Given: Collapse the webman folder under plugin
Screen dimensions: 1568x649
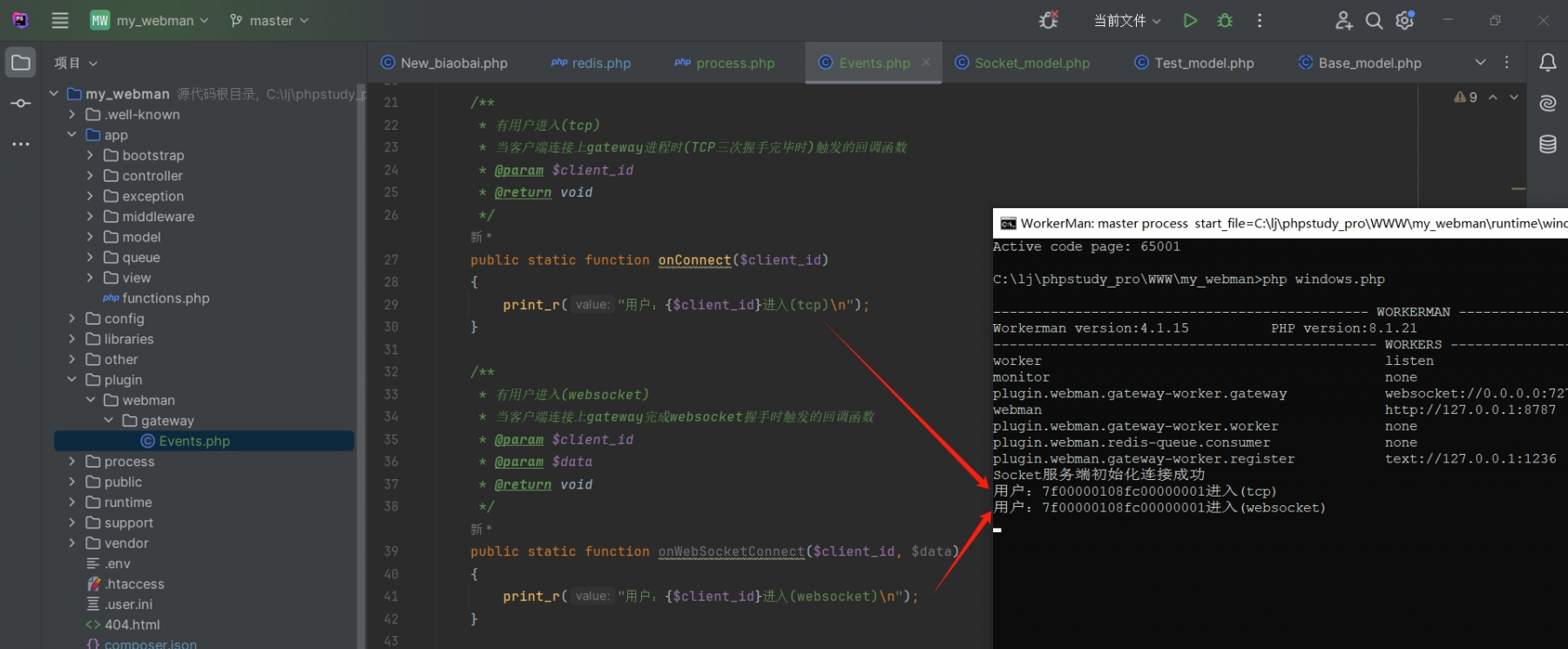Looking at the screenshot, I should (x=90, y=400).
